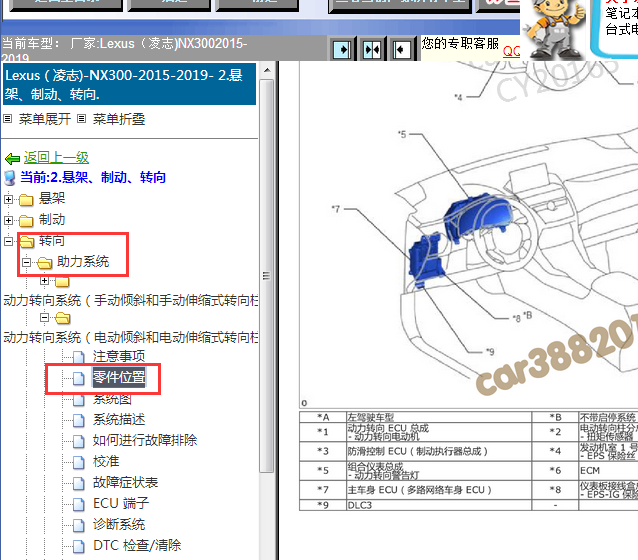Click table cell 防滑控制 ECU
This screenshot has width=638, height=560.
click(439, 451)
